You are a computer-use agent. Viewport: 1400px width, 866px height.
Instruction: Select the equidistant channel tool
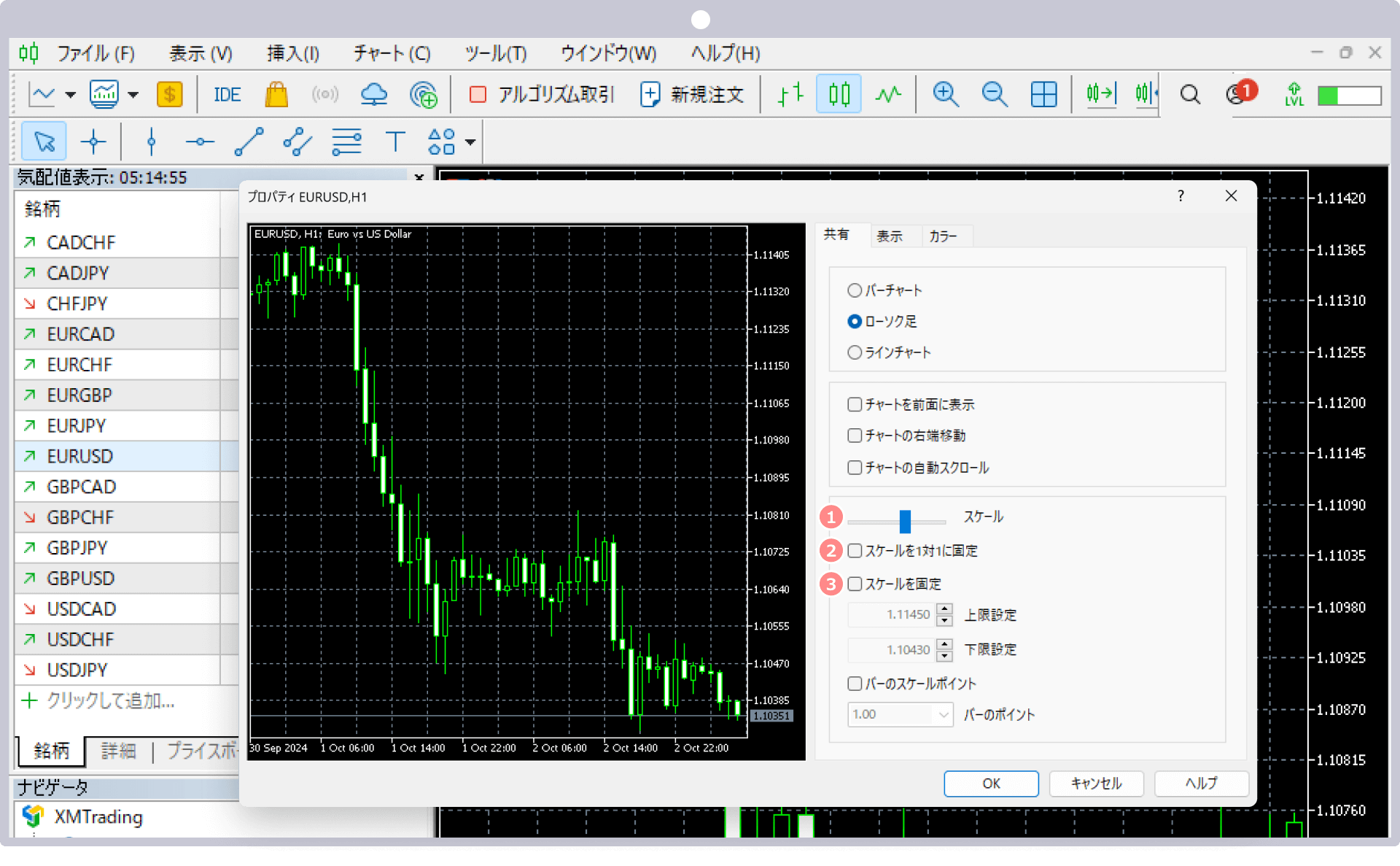(x=297, y=142)
